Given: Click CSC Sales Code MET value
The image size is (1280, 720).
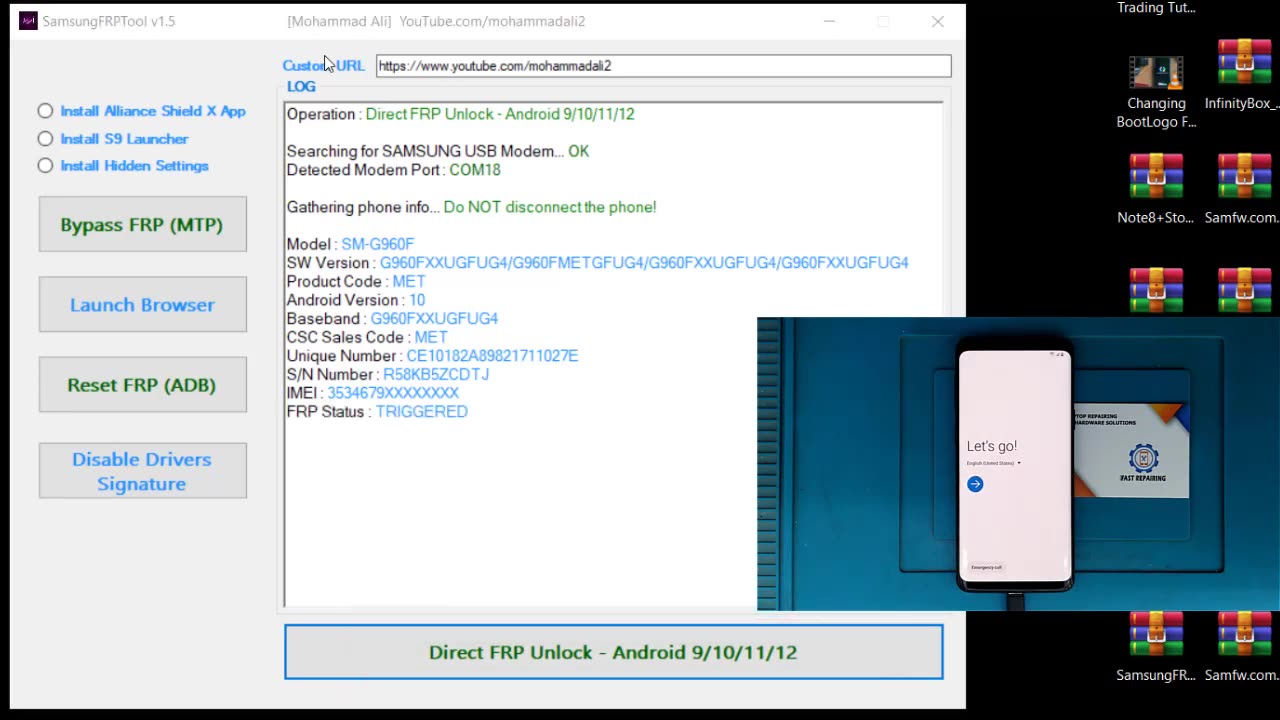Looking at the screenshot, I should click(x=431, y=338).
